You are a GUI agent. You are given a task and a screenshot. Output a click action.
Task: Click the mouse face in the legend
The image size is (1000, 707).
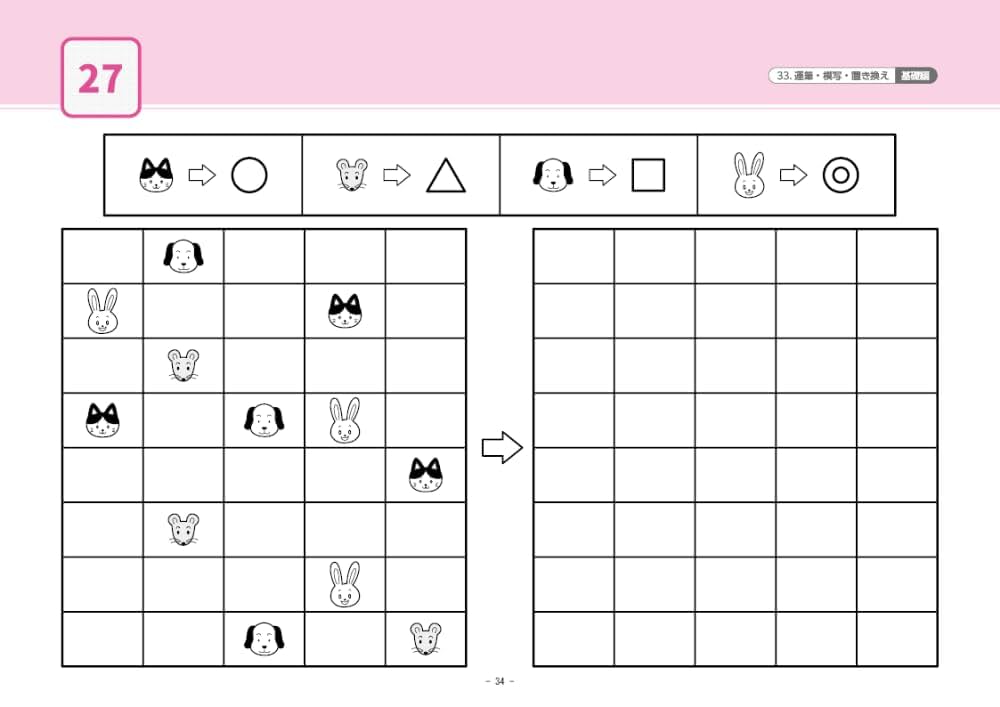click(352, 175)
